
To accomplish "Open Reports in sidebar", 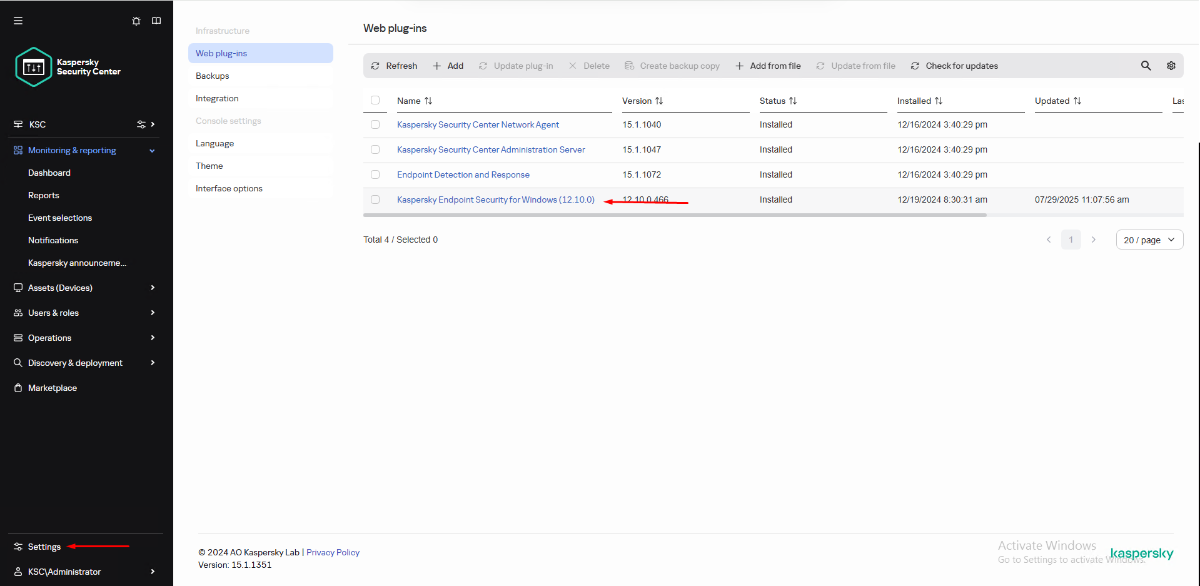I will coord(44,196).
